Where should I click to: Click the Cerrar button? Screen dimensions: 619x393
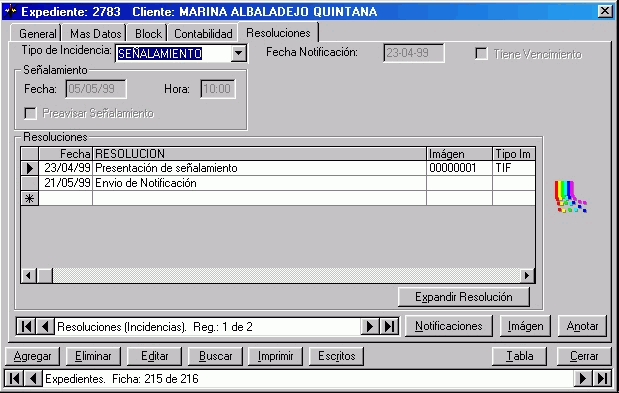click(x=584, y=356)
